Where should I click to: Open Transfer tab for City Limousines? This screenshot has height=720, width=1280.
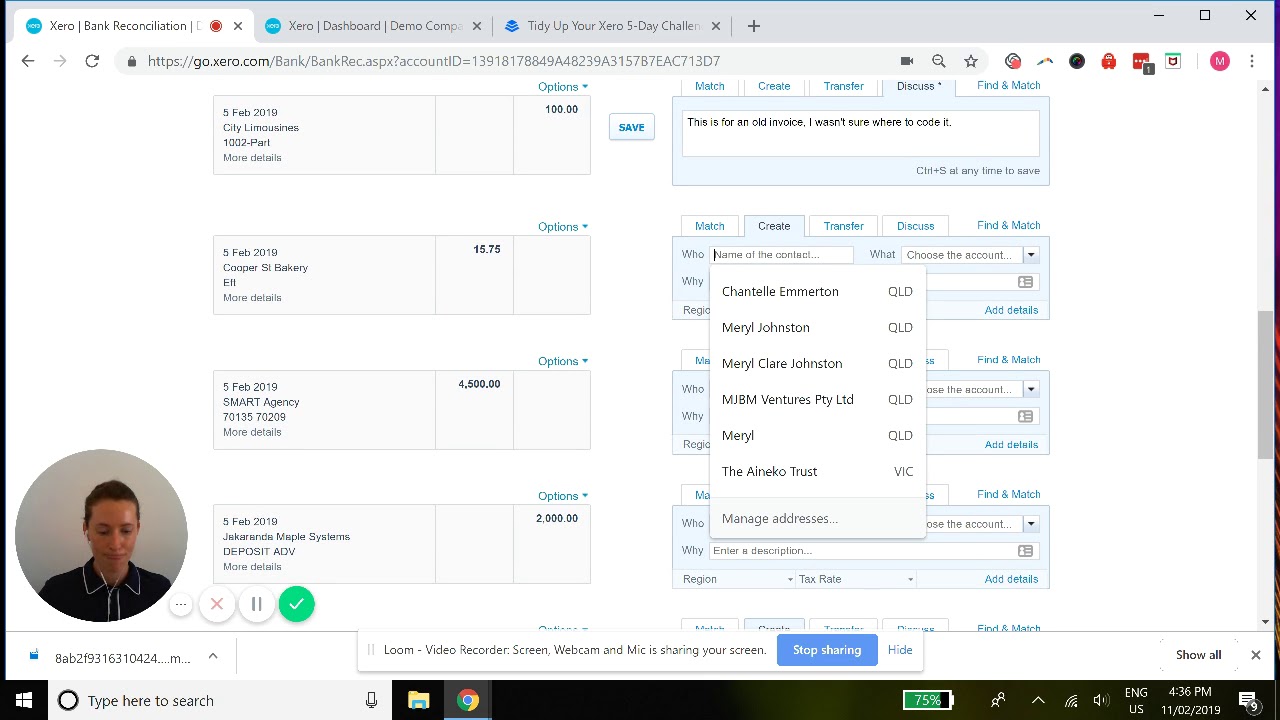(844, 86)
